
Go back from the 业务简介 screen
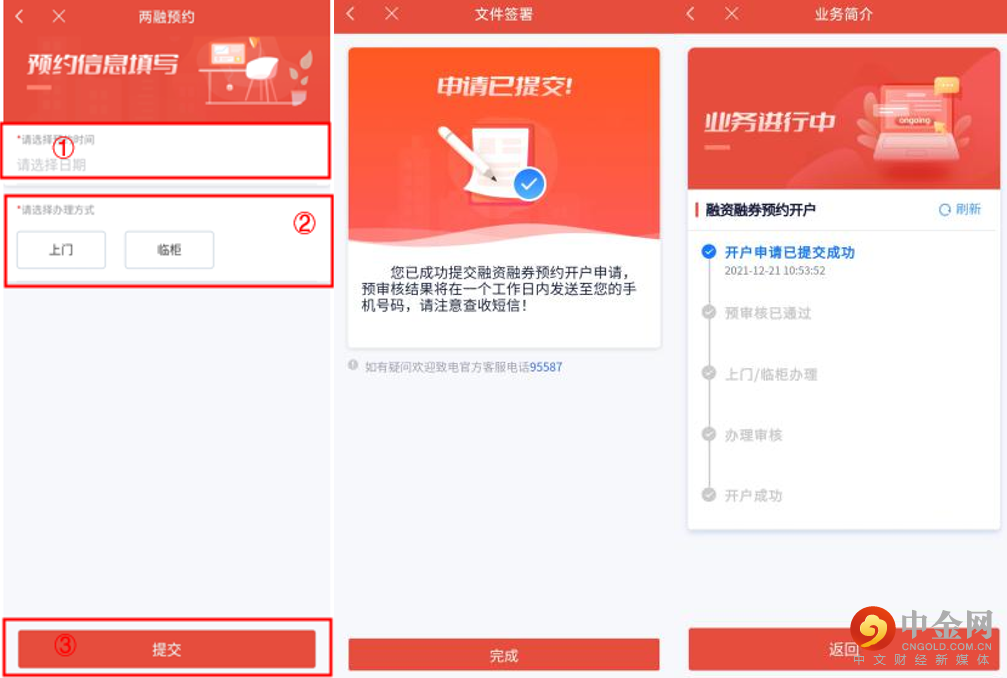(x=690, y=13)
